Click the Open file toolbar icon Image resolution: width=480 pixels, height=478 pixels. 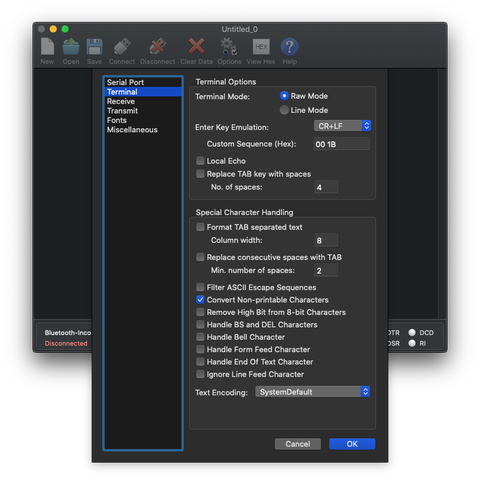click(x=71, y=46)
